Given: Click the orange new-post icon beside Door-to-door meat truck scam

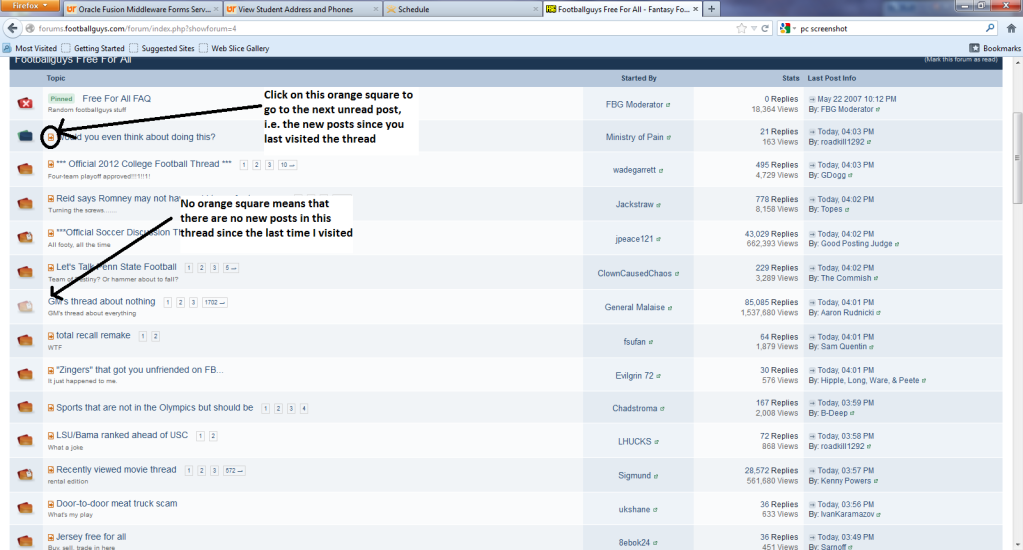Looking at the screenshot, I should [x=51, y=504].
